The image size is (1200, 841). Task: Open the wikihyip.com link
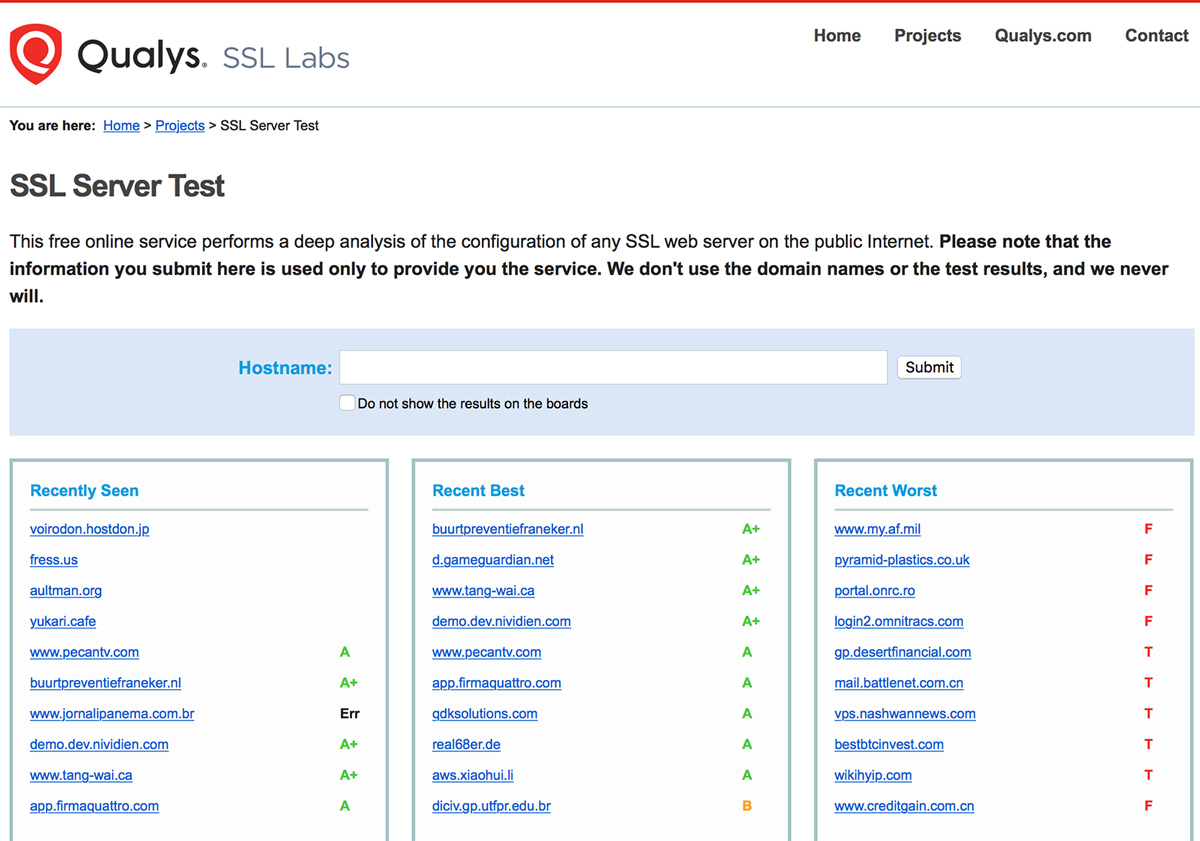click(x=873, y=776)
